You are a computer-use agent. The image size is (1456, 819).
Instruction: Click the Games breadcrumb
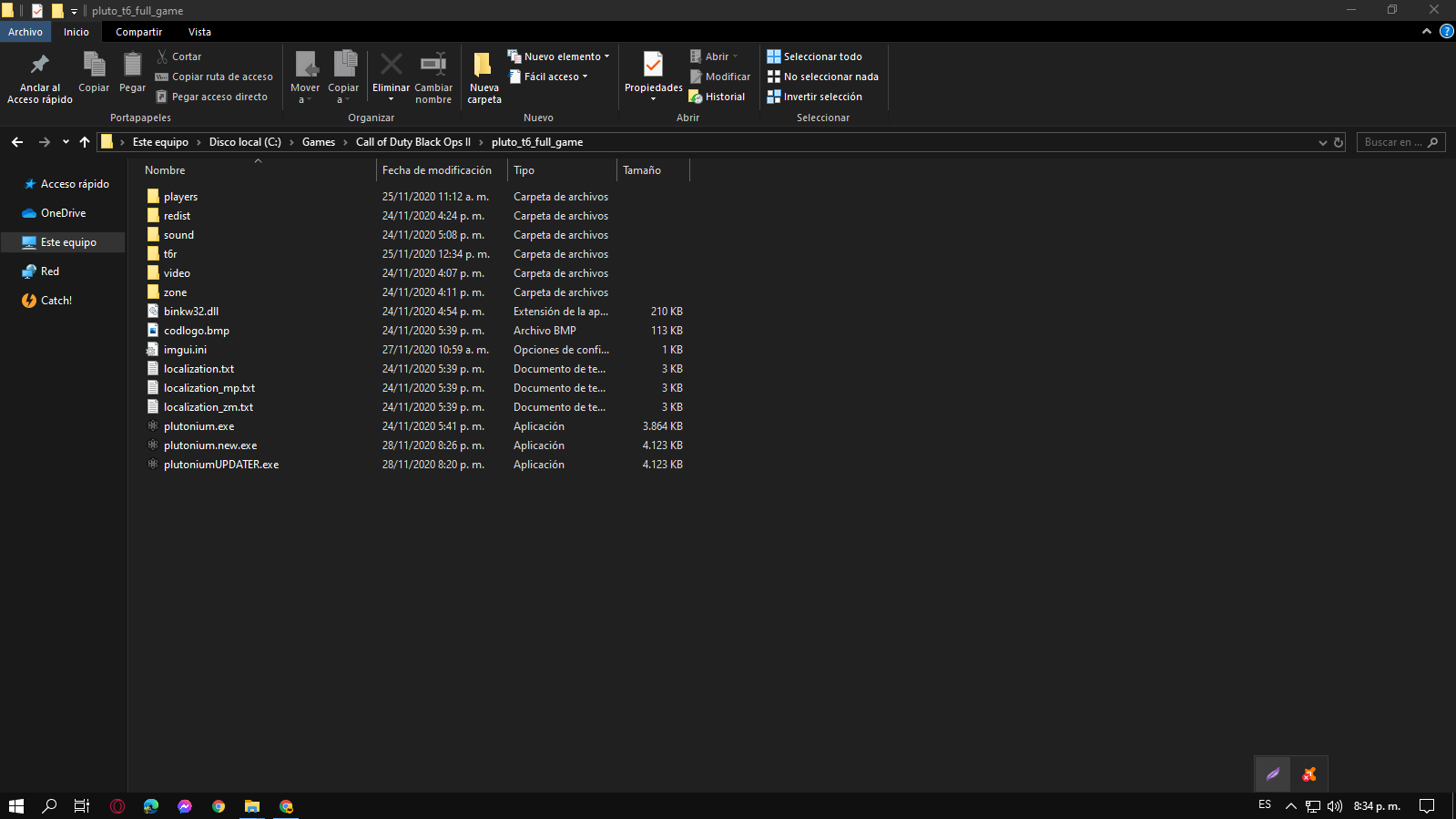point(319,142)
